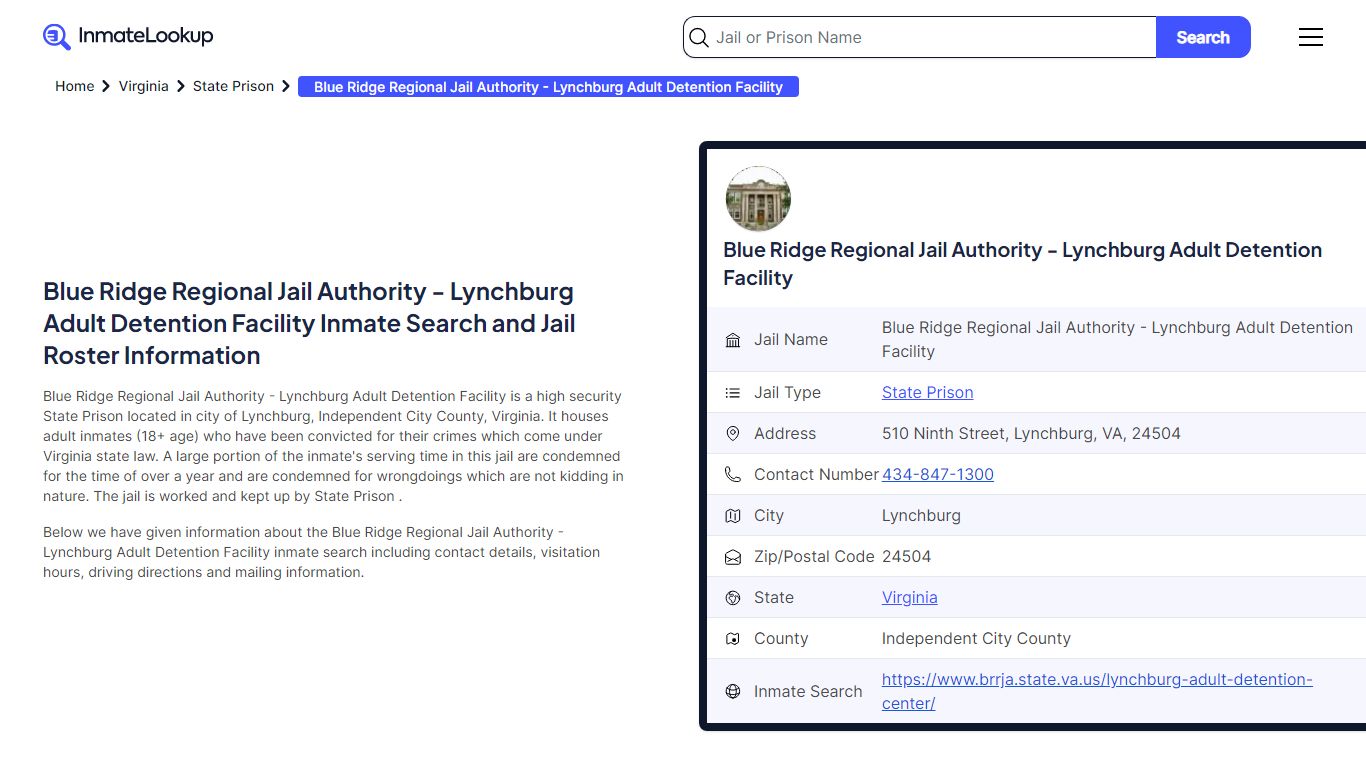Click the Jail Name building icon
Image resolution: width=1366 pixels, height=768 pixels.
point(733,340)
